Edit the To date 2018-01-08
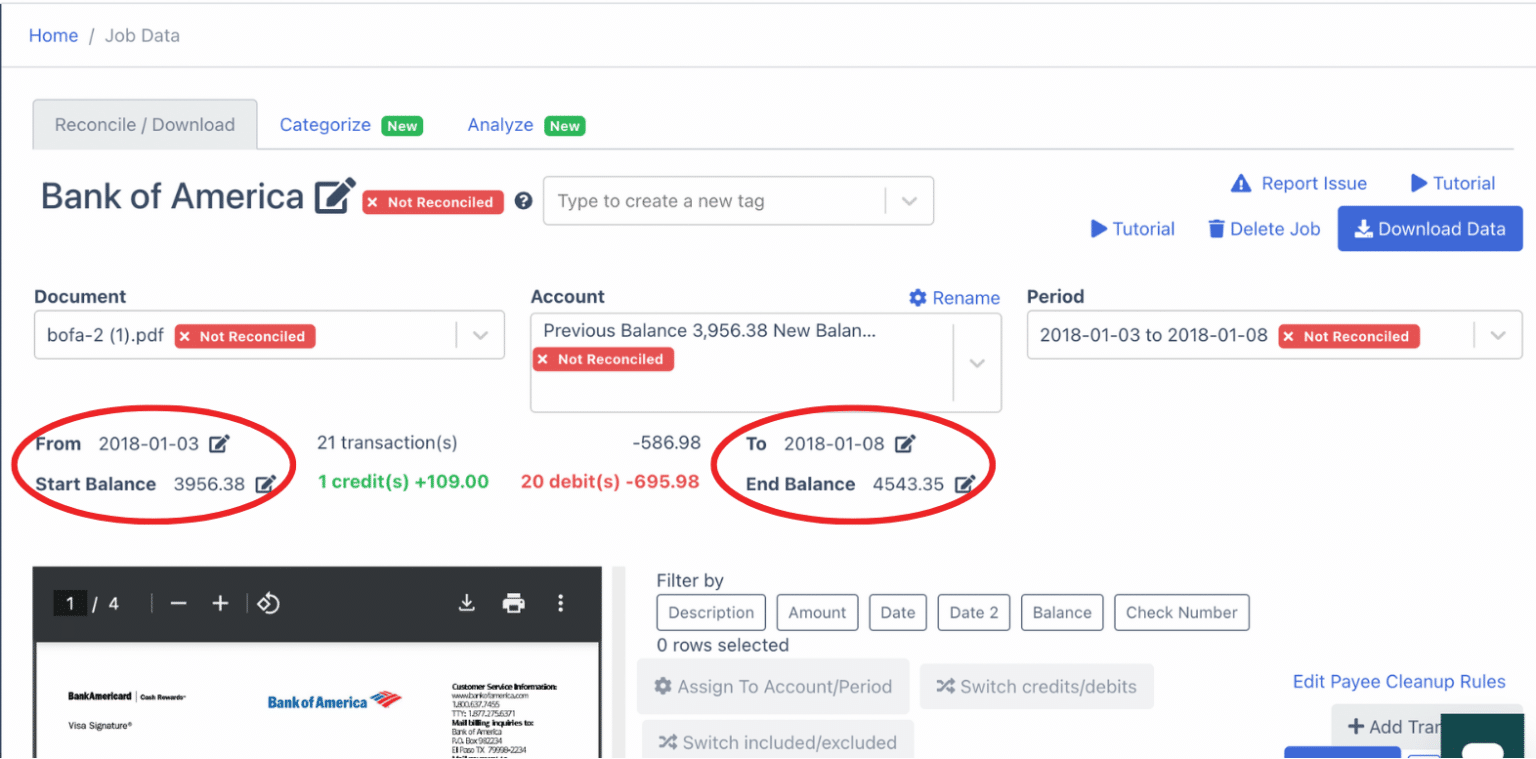Viewport: 1536px width, 759px height. [905, 444]
